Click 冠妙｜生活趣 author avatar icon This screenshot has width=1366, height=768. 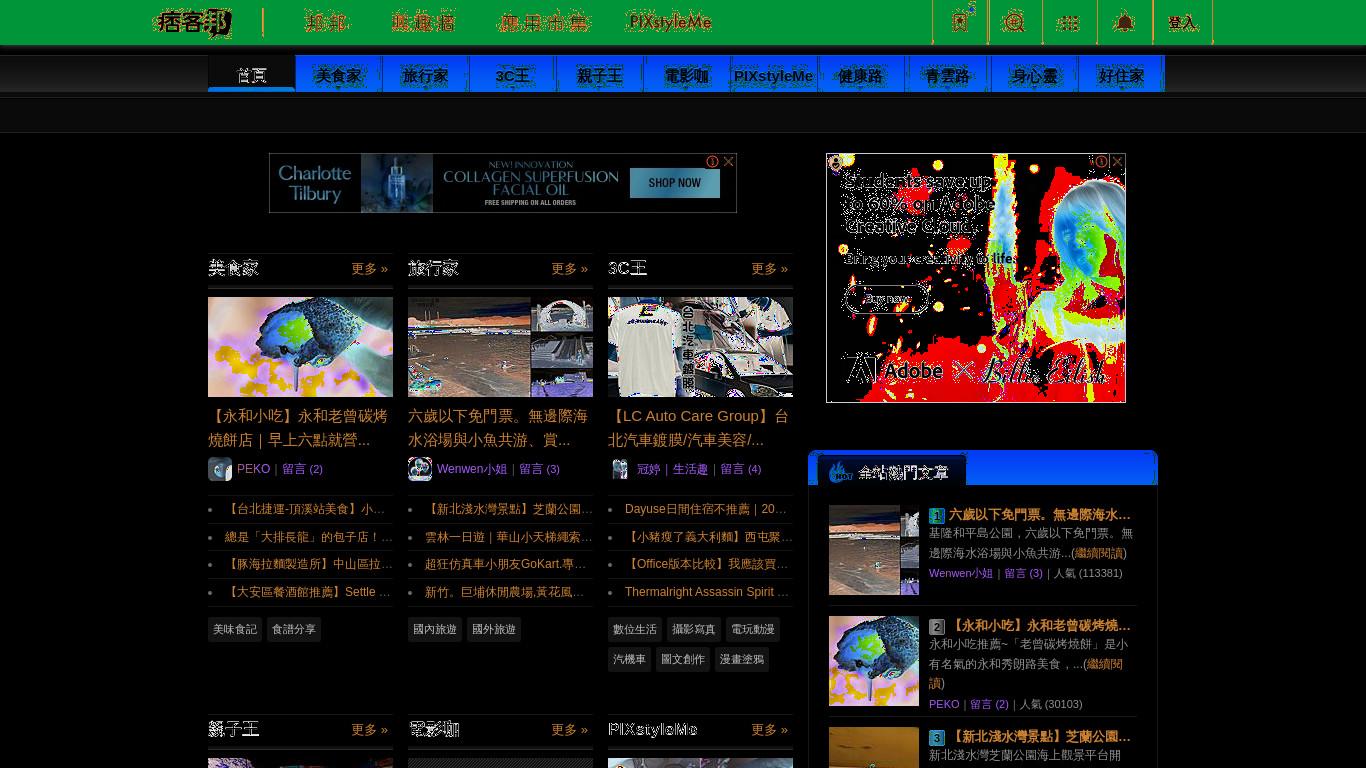pos(620,469)
